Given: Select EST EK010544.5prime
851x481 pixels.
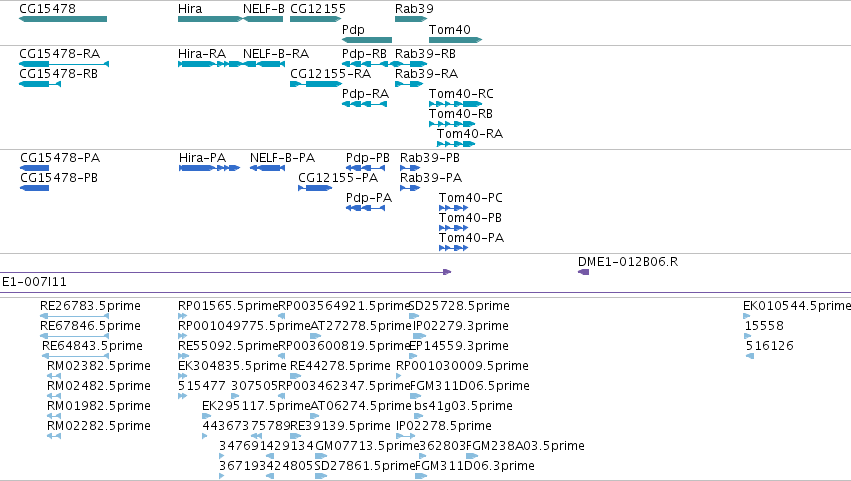Looking at the screenshot, I should tap(747, 316).
